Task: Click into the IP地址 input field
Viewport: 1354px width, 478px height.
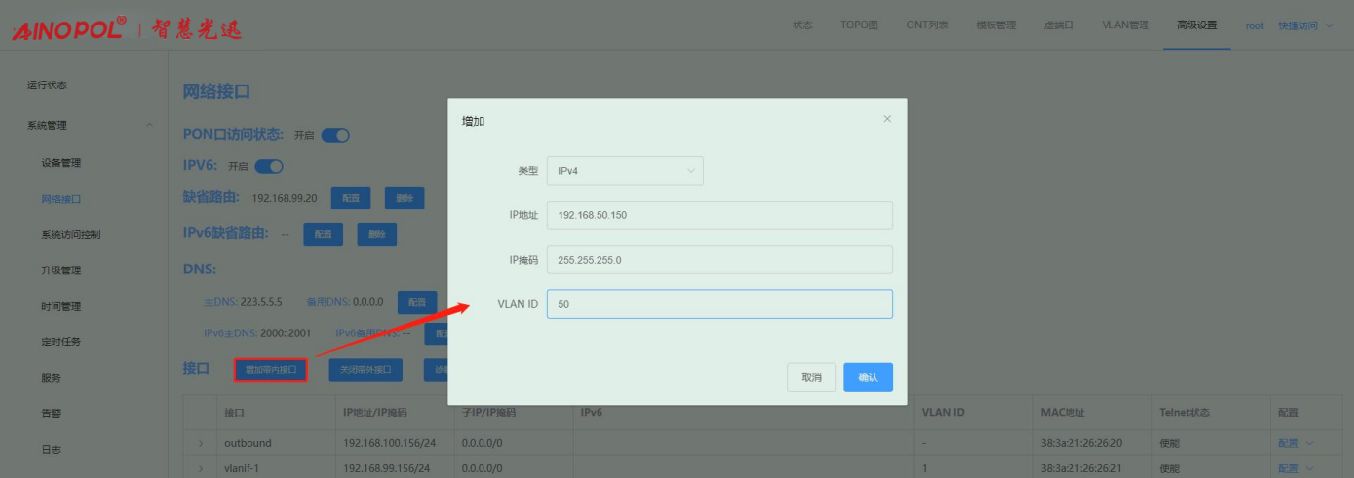Action: click(x=719, y=215)
